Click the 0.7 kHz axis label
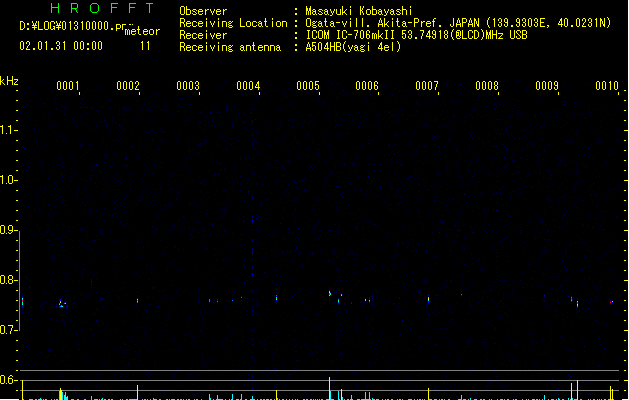Viewport: 629px width, 400px height. [8, 330]
